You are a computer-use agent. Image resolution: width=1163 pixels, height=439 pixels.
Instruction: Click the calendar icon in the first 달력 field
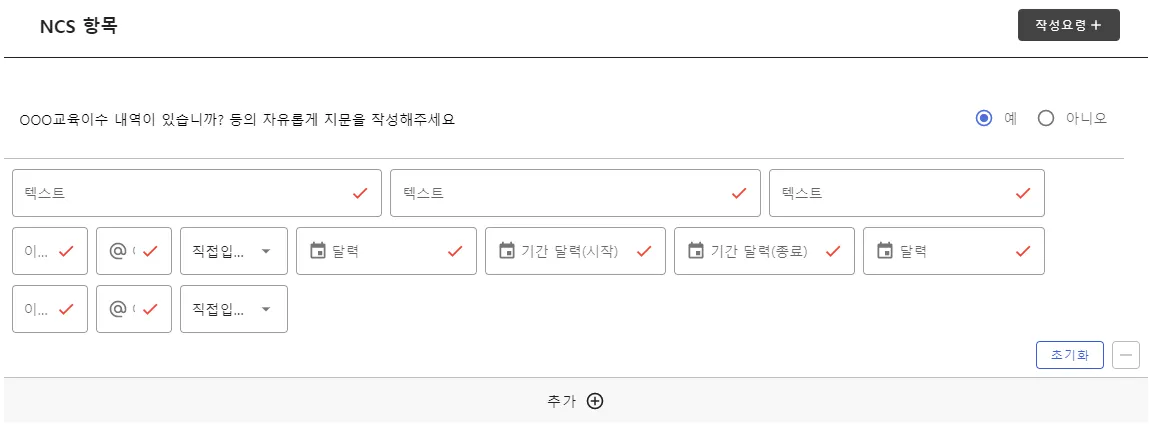318,251
